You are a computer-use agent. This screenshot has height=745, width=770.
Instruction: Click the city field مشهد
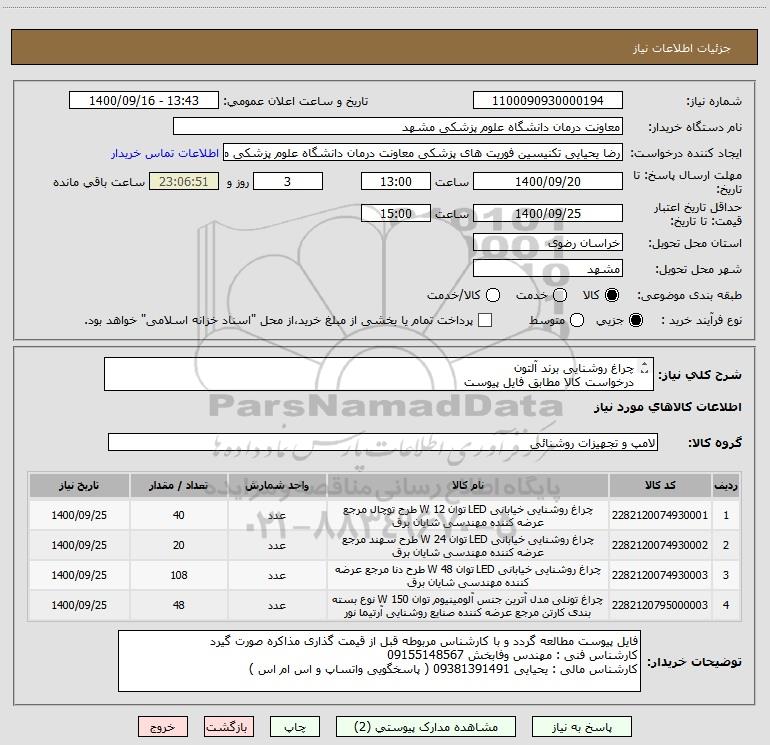[548, 269]
